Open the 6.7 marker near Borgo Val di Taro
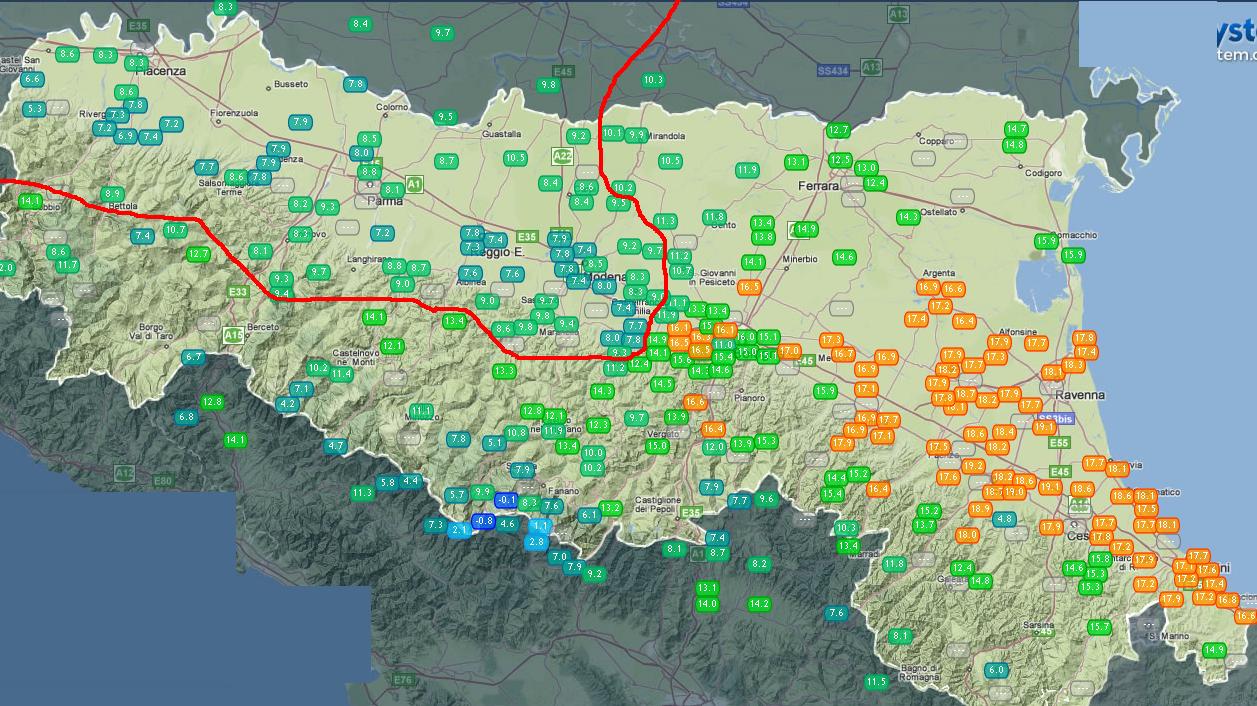This screenshot has height=706, width=1257. coord(193,357)
